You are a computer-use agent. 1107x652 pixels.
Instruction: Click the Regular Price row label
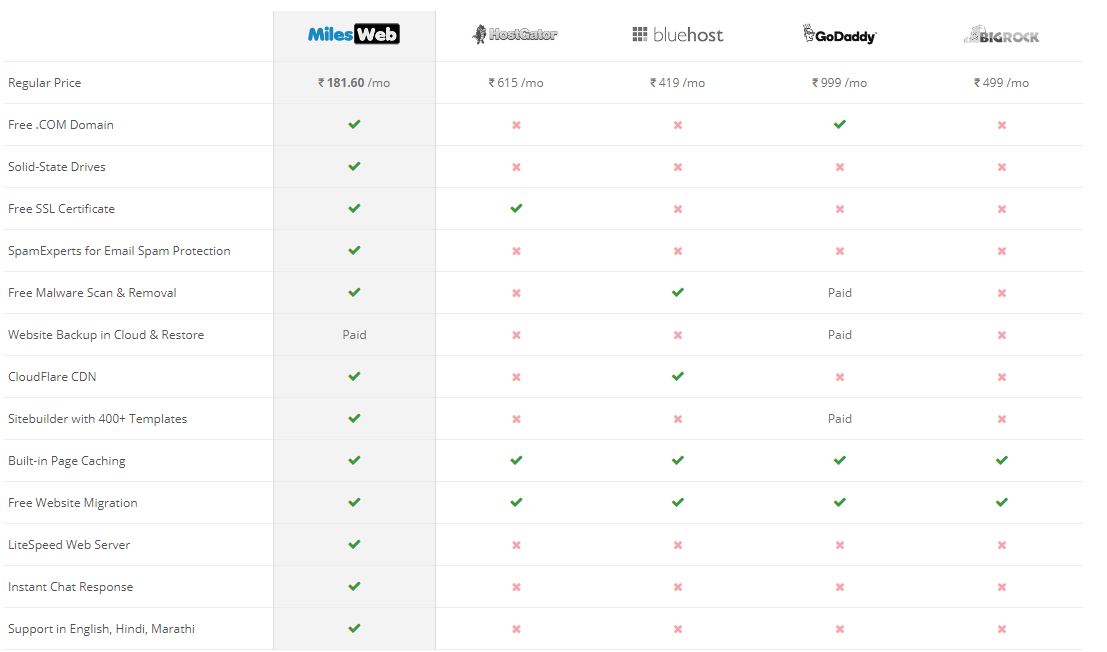click(x=44, y=83)
